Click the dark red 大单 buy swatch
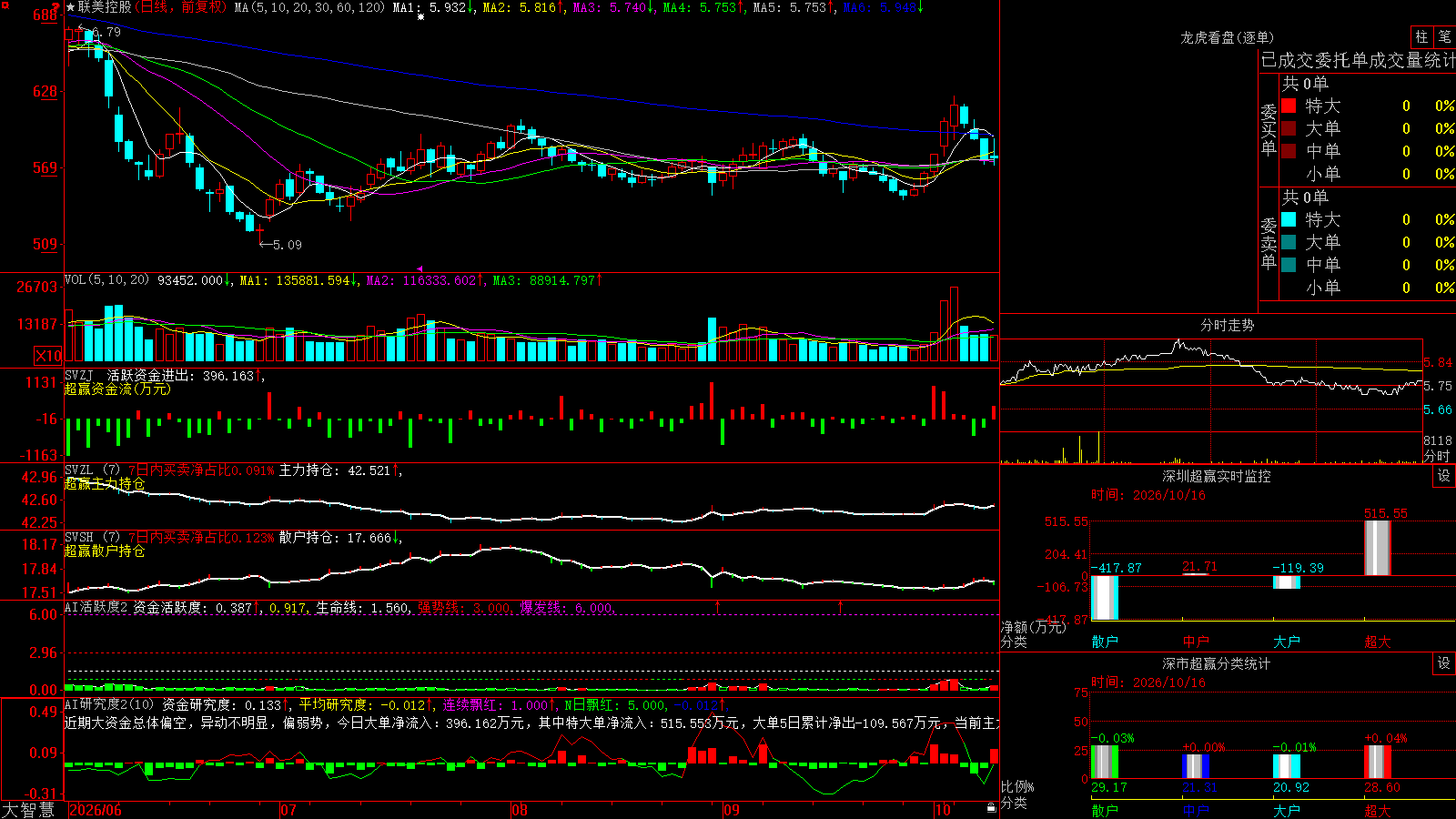The width and height of the screenshot is (1456, 819). pos(1289,128)
